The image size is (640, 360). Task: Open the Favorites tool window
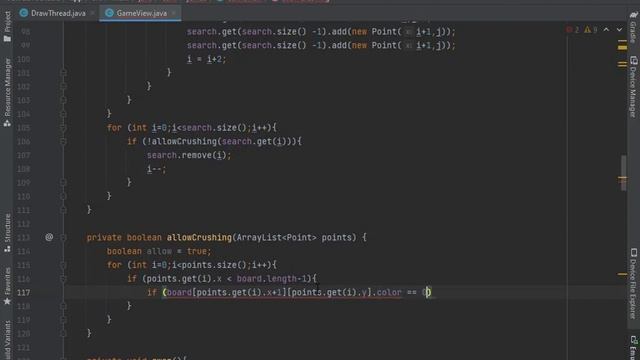7,286
